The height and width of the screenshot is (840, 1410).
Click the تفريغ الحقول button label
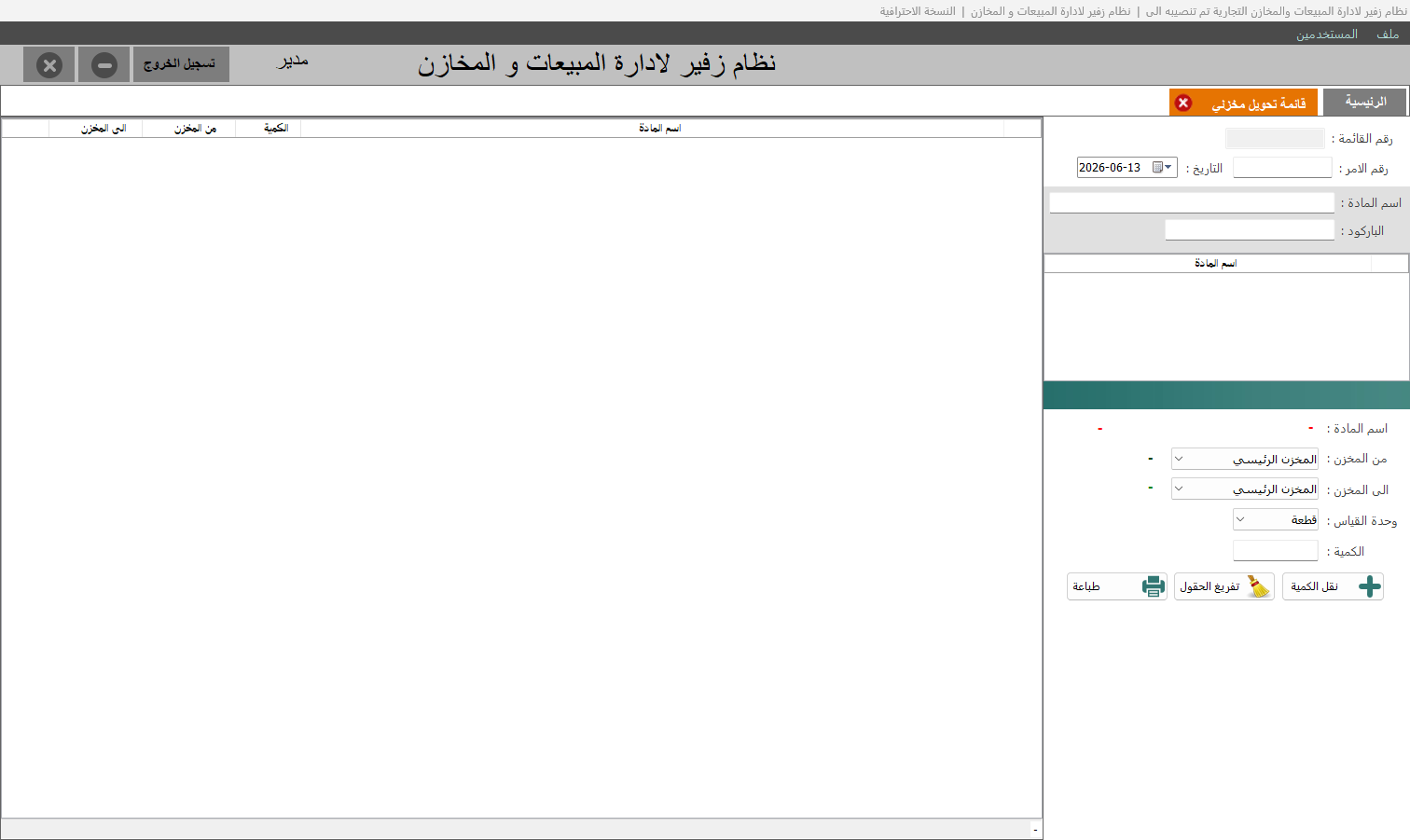(1210, 586)
